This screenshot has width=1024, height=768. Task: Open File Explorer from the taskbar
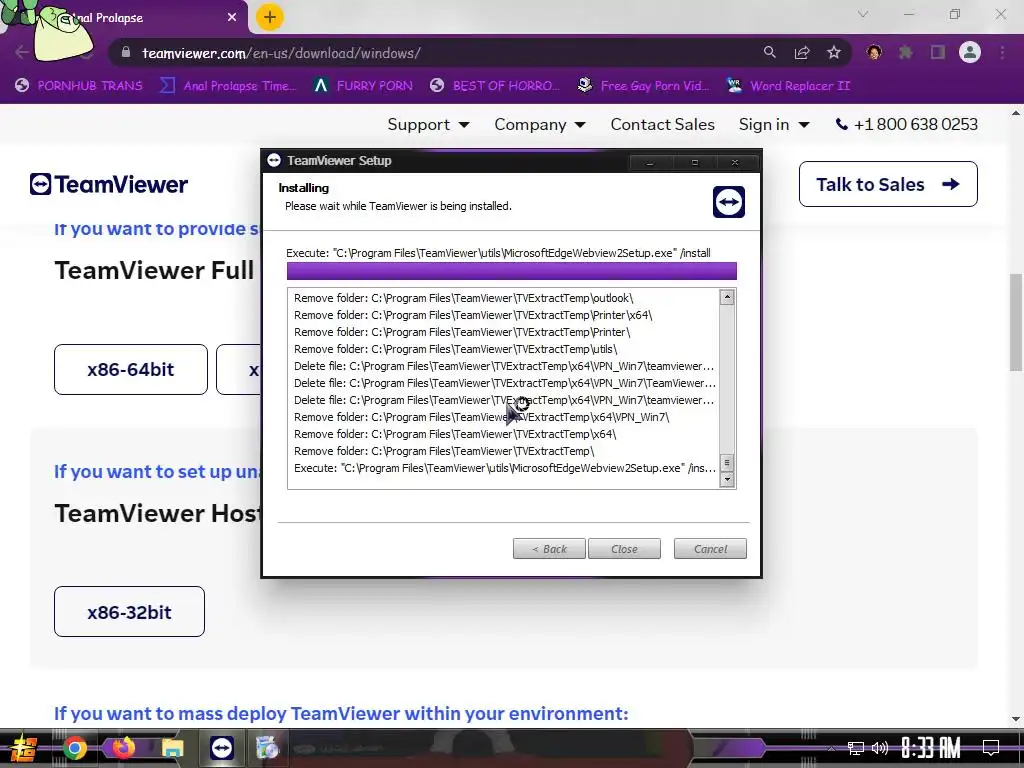172,748
